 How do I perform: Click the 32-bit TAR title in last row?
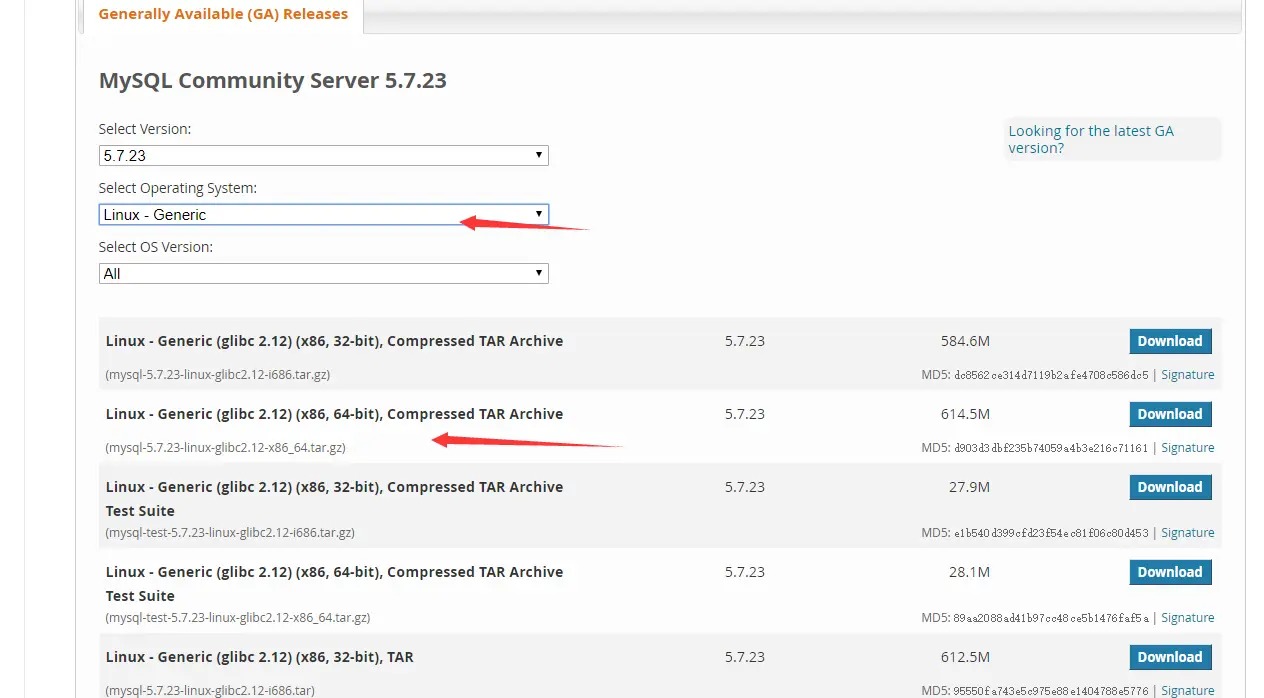click(259, 657)
